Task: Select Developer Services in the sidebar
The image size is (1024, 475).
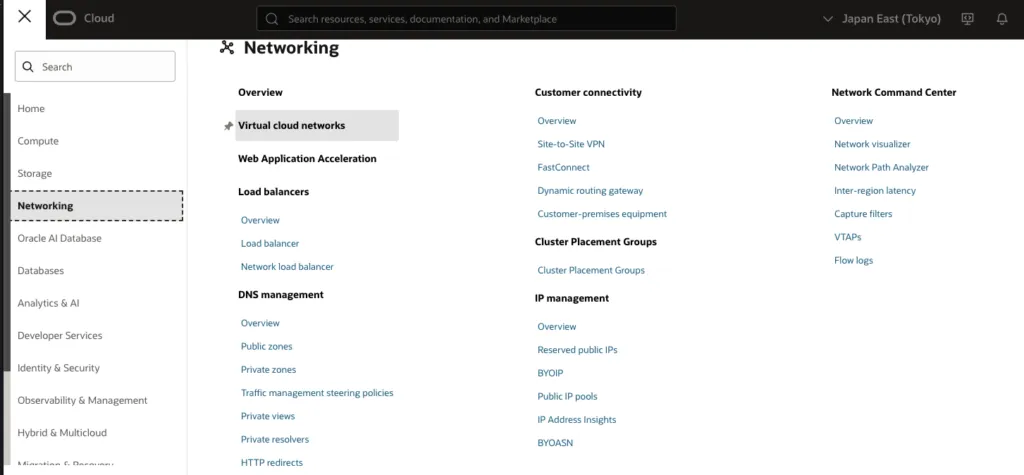Action: (x=60, y=335)
